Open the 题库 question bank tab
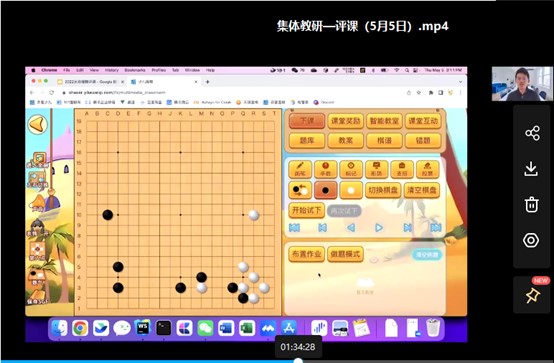 (x=307, y=141)
